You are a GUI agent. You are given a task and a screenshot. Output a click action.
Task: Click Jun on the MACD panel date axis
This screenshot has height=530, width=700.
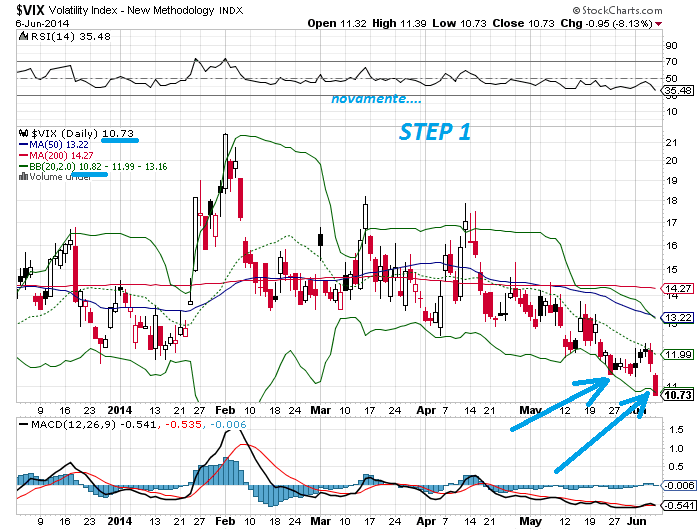click(637, 521)
